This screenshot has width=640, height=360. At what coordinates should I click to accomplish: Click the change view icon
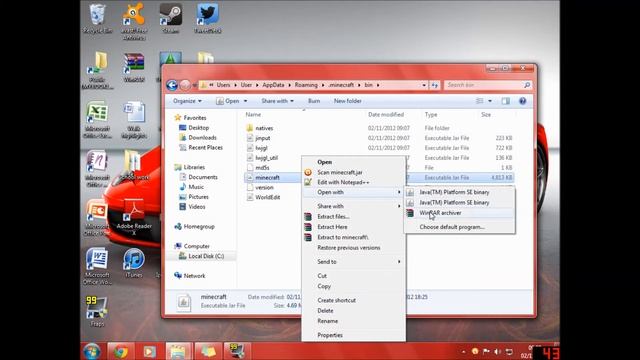point(480,101)
